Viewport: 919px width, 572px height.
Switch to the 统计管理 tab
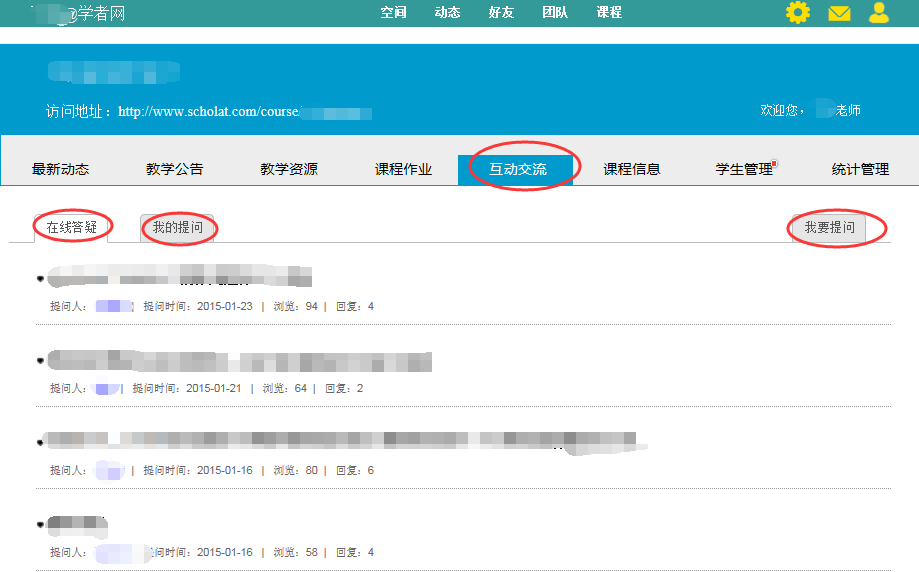click(860, 169)
